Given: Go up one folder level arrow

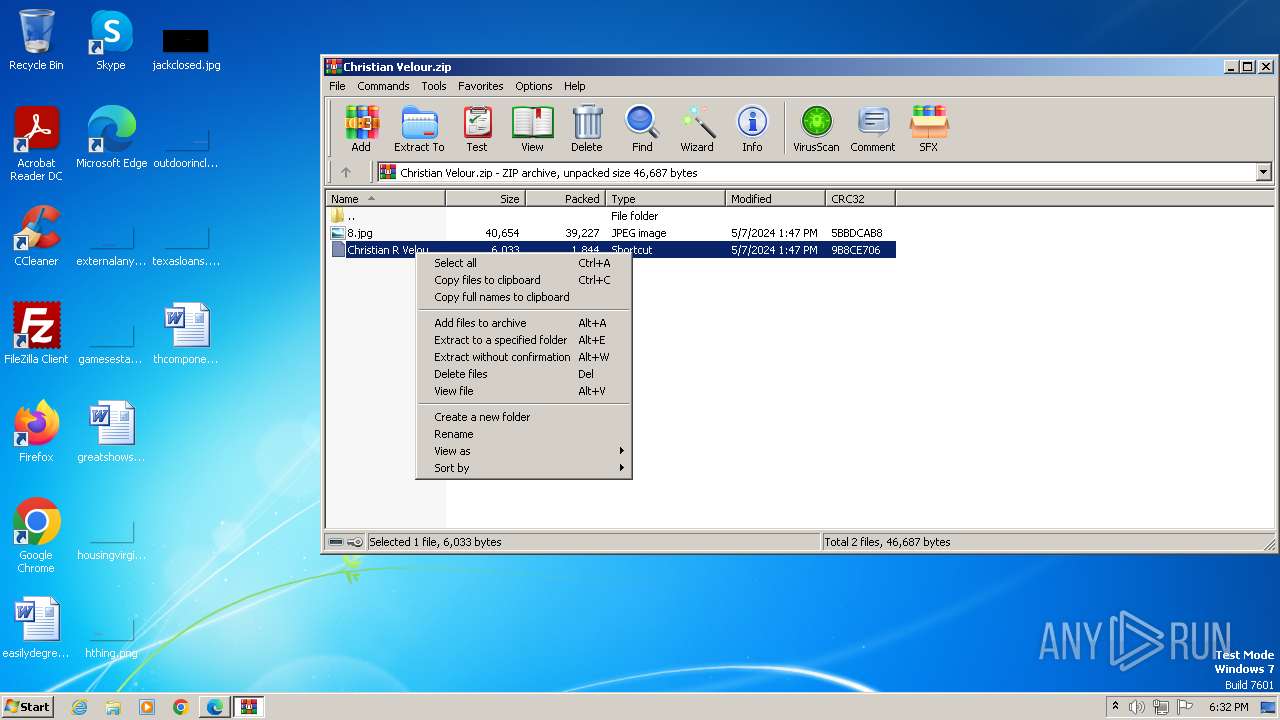Looking at the screenshot, I should (x=346, y=172).
